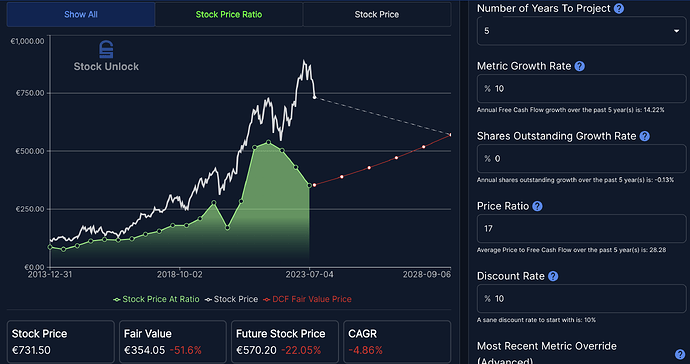Image resolution: width=690 pixels, height=364 pixels.
Task: Open the Number of Years combo box showing 5
Action: tap(581, 31)
